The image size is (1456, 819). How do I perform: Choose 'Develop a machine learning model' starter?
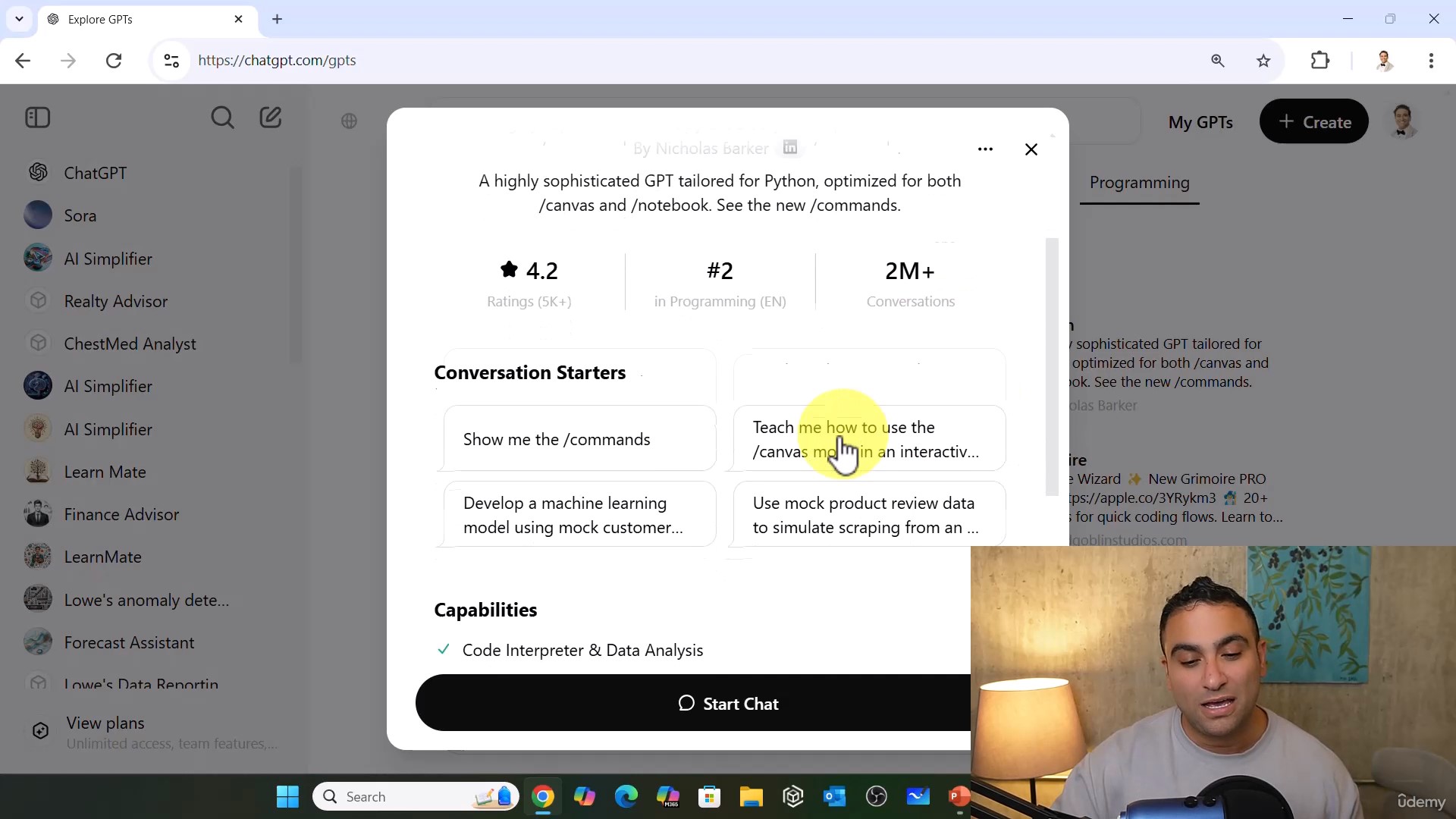point(579,515)
